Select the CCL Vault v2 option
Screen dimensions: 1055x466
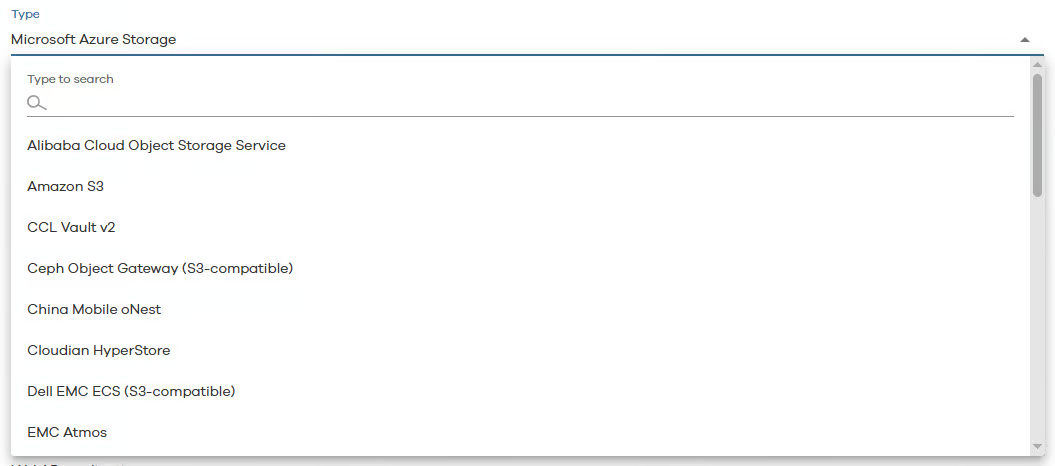pyautogui.click(x=71, y=228)
